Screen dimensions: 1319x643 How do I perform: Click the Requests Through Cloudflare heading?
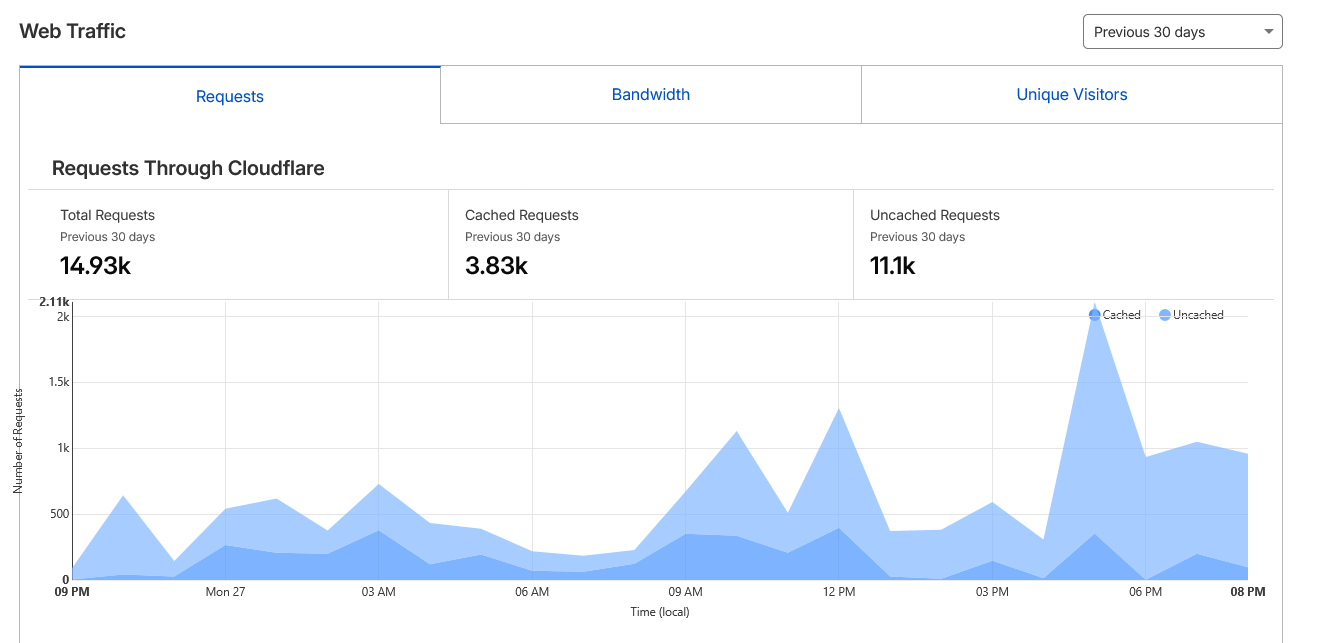pyautogui.click(x=188, y=168)
